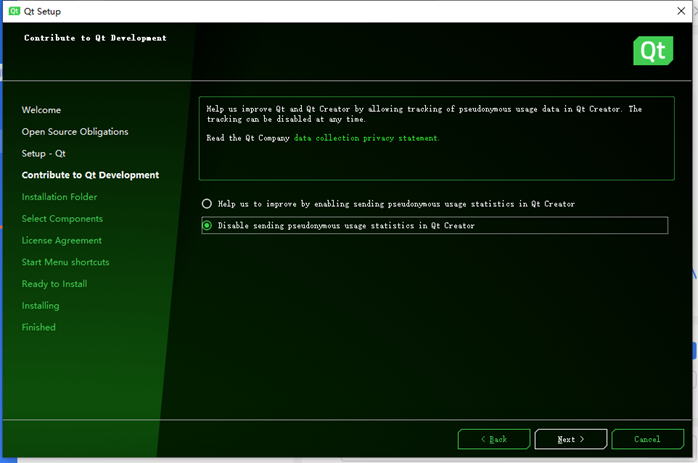The height and width of the screenshot is (463, 698).
Task: Select the enable usage statistics radio option
Action: pos(388,204)
